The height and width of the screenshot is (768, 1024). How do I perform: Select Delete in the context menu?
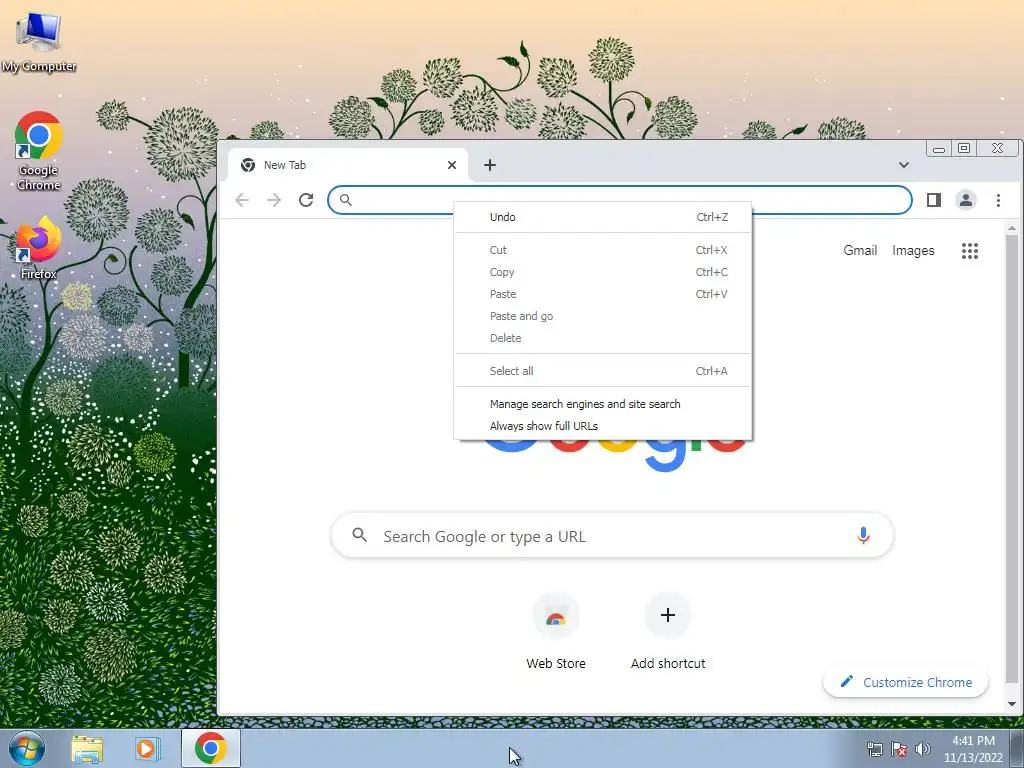[603, 338]
